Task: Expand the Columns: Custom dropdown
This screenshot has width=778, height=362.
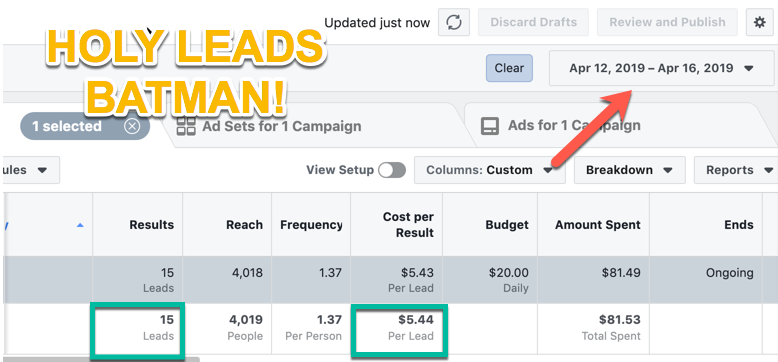Action: 489,170
